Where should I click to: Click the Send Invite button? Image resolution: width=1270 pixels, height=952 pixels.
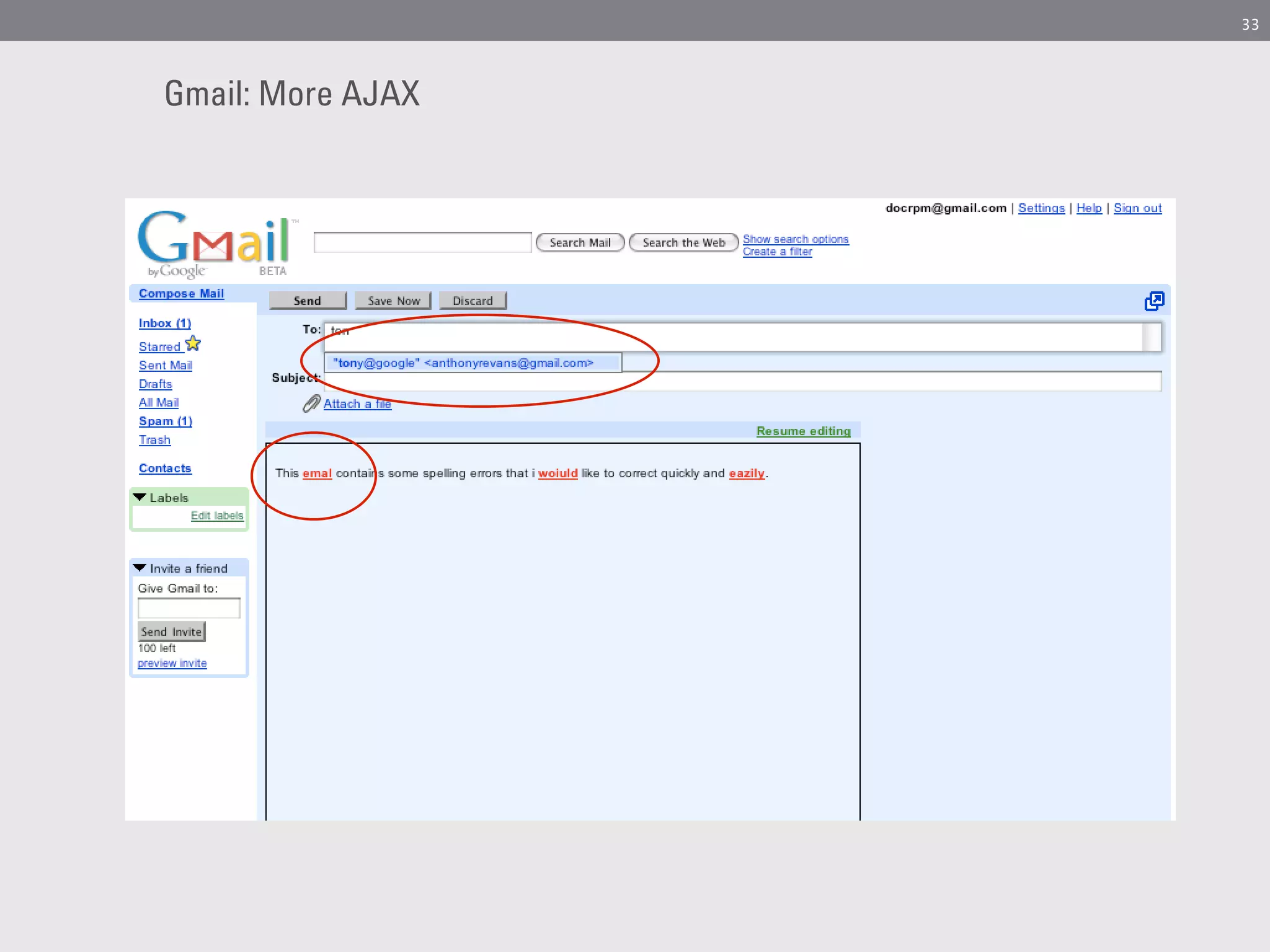coord(171,632)
